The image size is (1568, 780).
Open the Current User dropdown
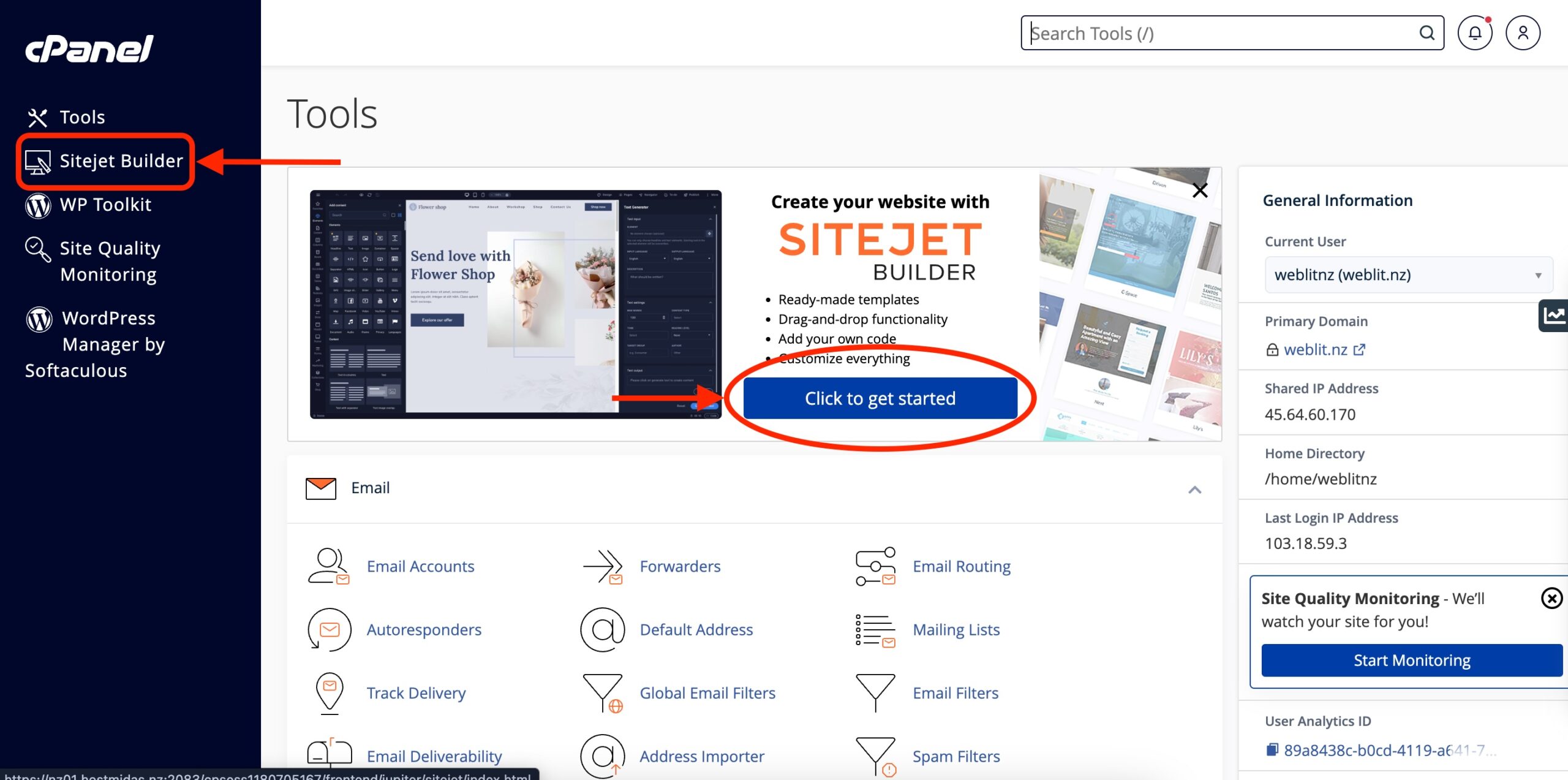(1408, 275)
